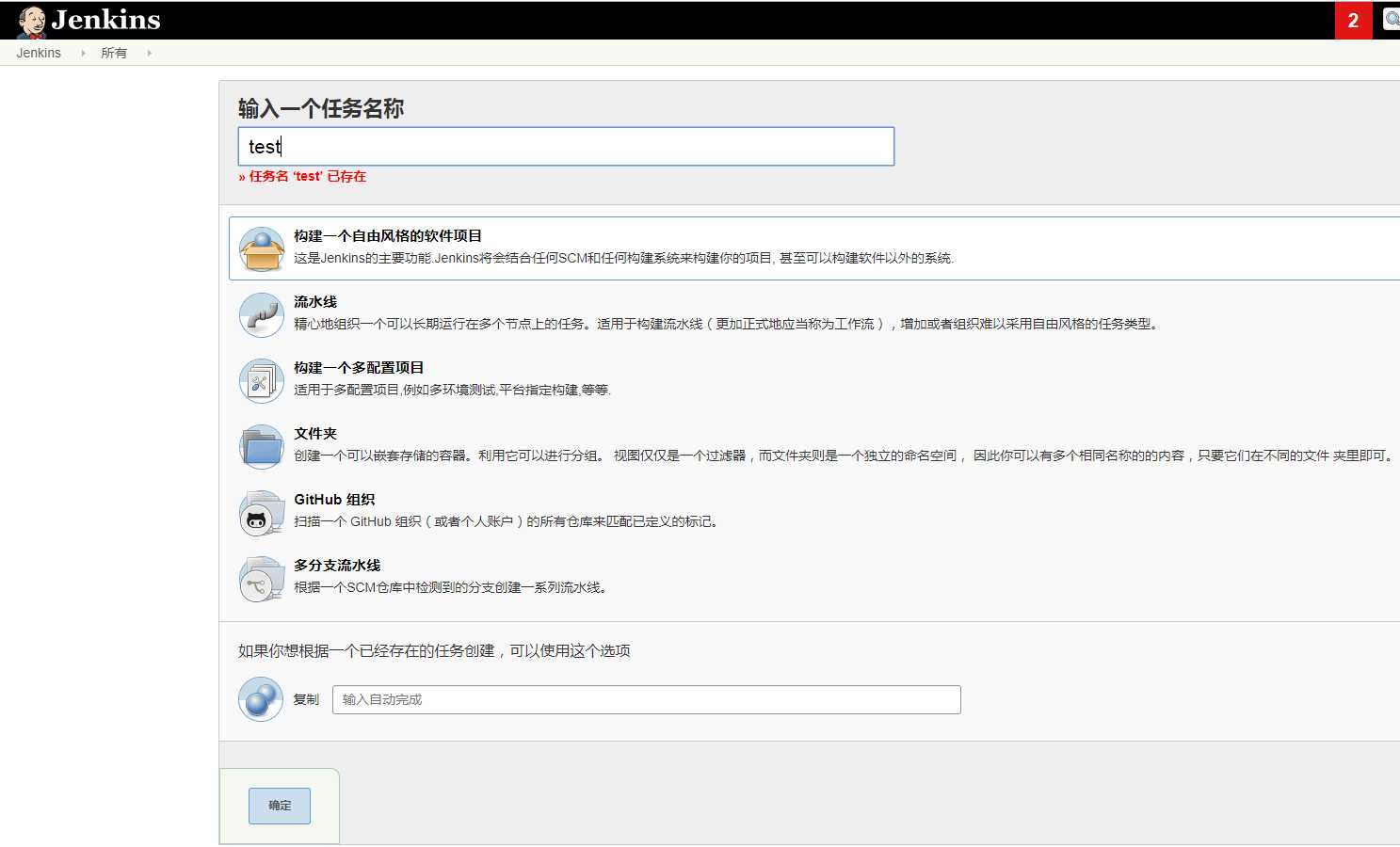Click the multibranch pipeline icon
The height and width of the screenshot is (847, 1400).
pos(262,579)
